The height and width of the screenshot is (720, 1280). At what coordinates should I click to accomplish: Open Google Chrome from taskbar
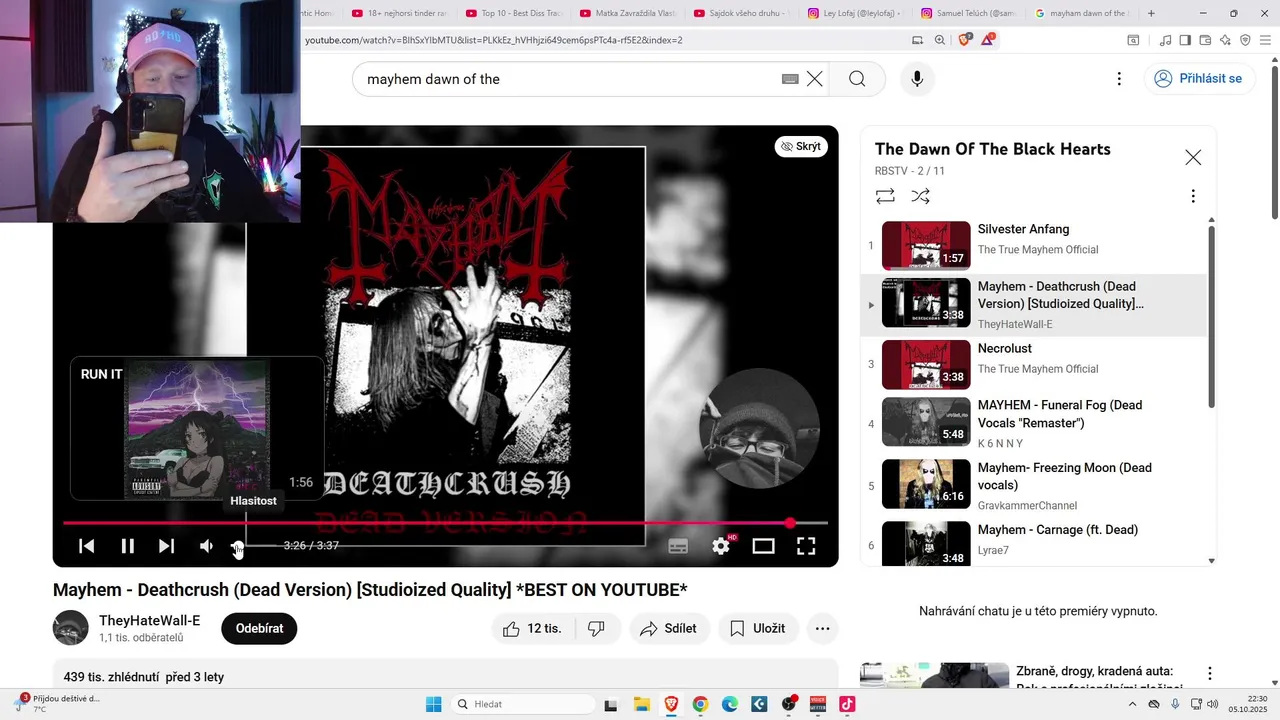700,704
